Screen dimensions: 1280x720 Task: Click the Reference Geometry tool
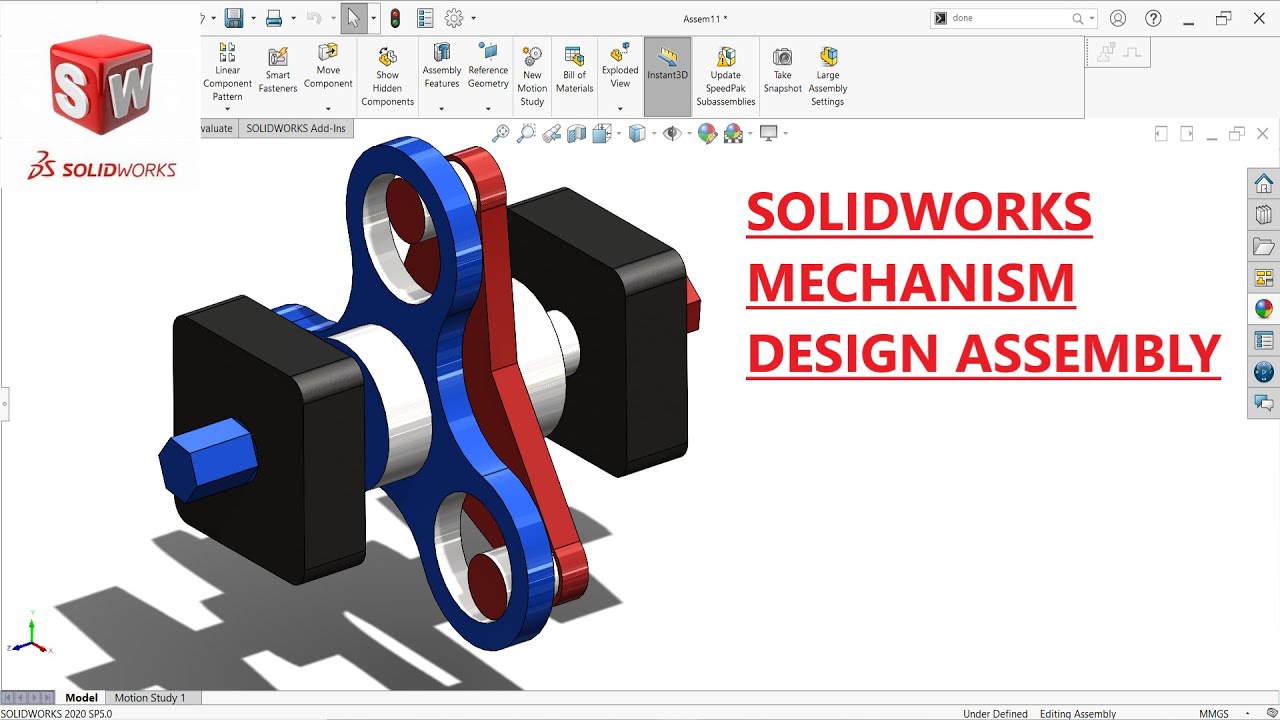point(488,66)
